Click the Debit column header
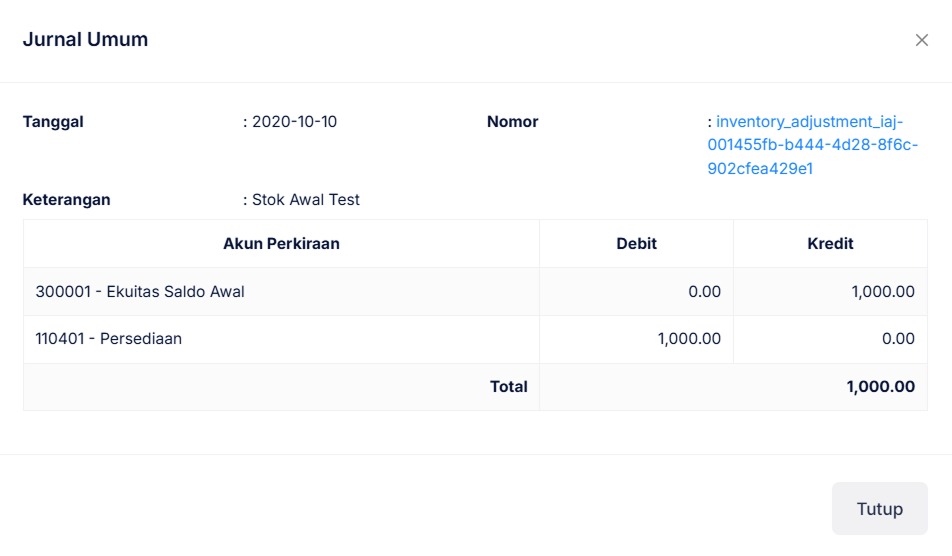Screen dimensions: 952x556 pos(636,244)
